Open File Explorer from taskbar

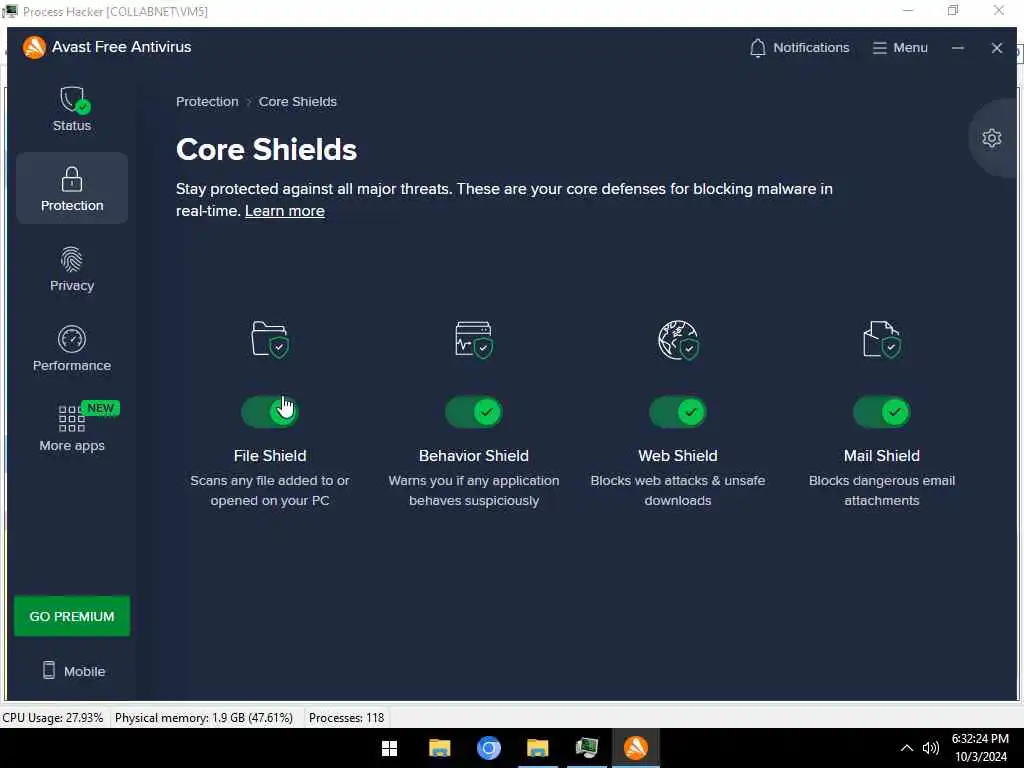(x=440, y=748)
